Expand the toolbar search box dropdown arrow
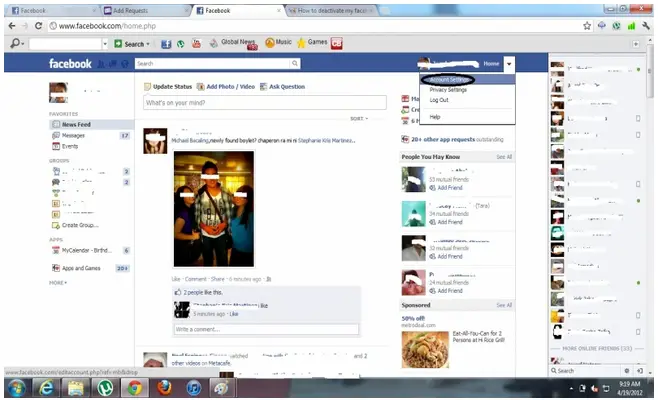Image resolution: width=658 pixels, height=400 pixels. 105,44
